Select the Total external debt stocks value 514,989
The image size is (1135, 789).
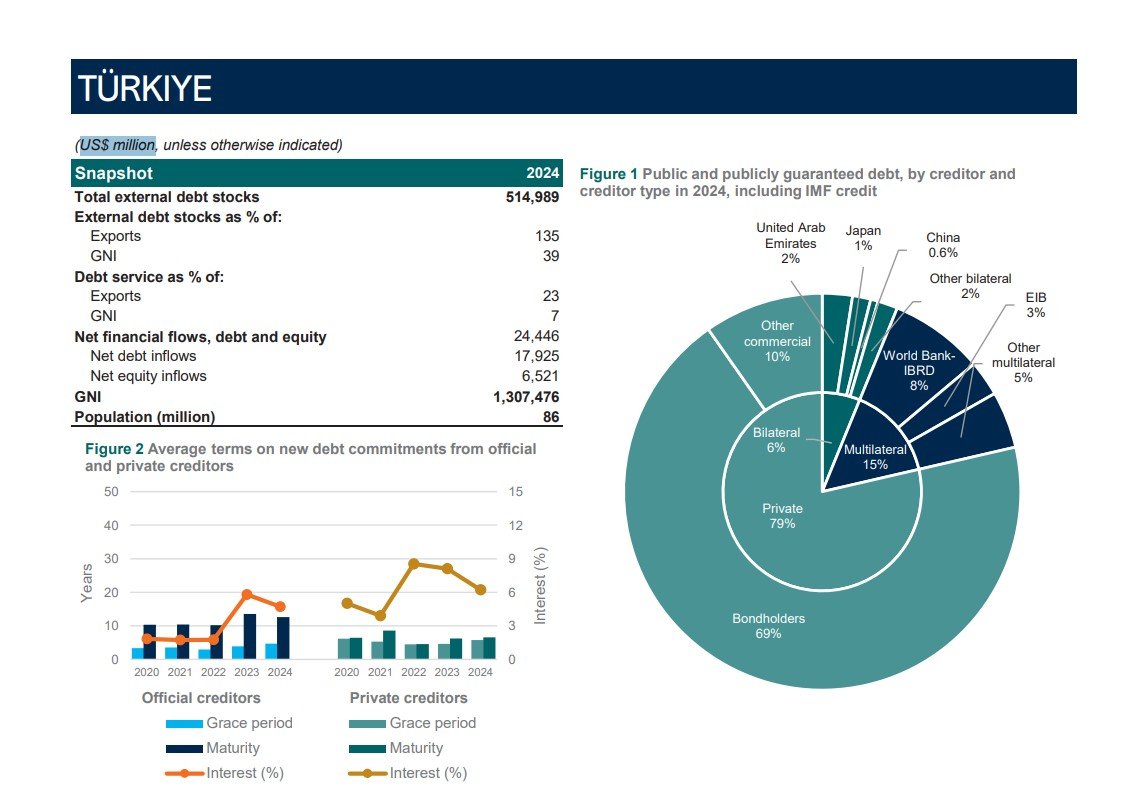[x=532, y=197]
